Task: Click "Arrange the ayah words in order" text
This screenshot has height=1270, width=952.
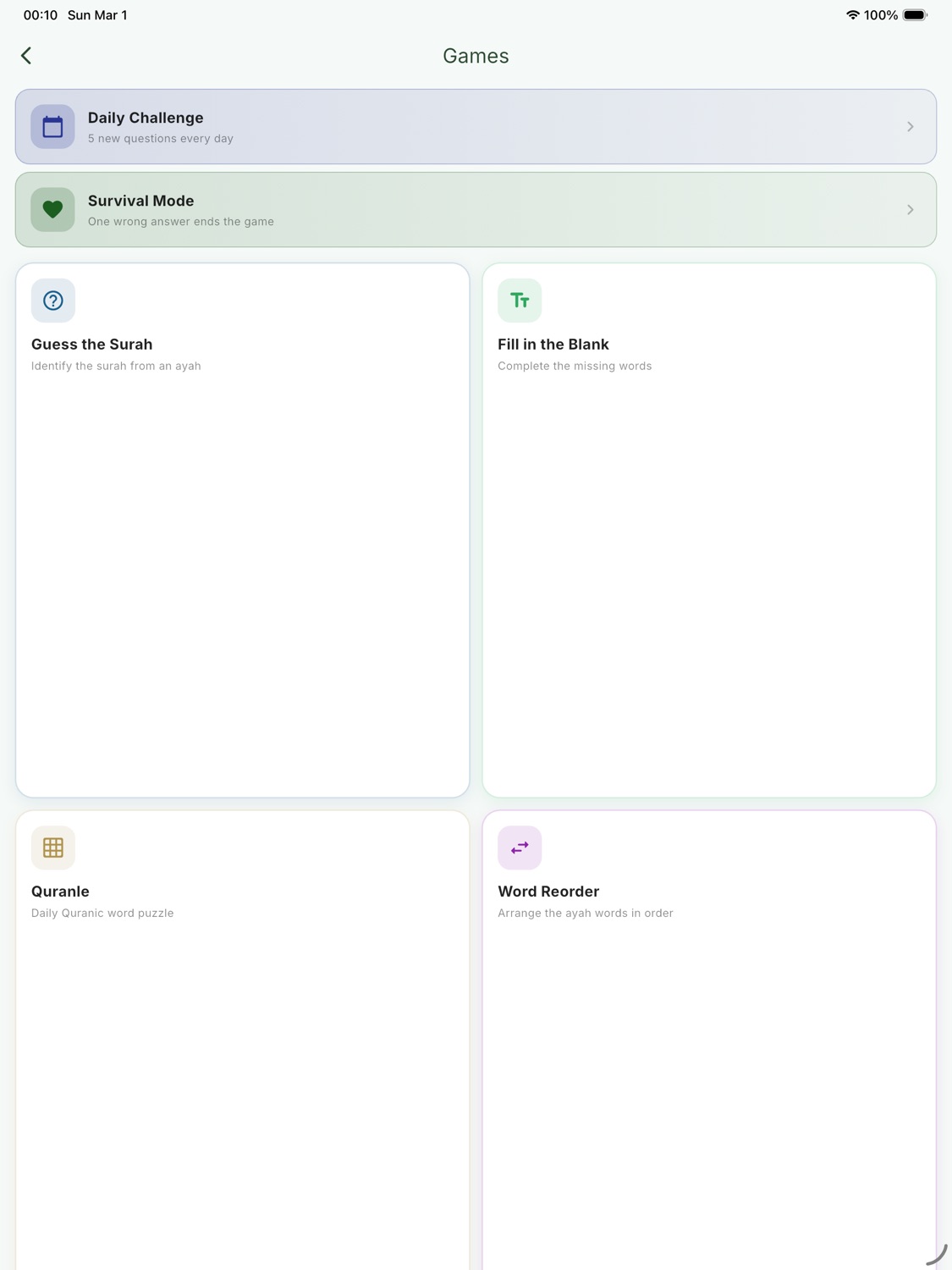Action: (x=586, y=914)
